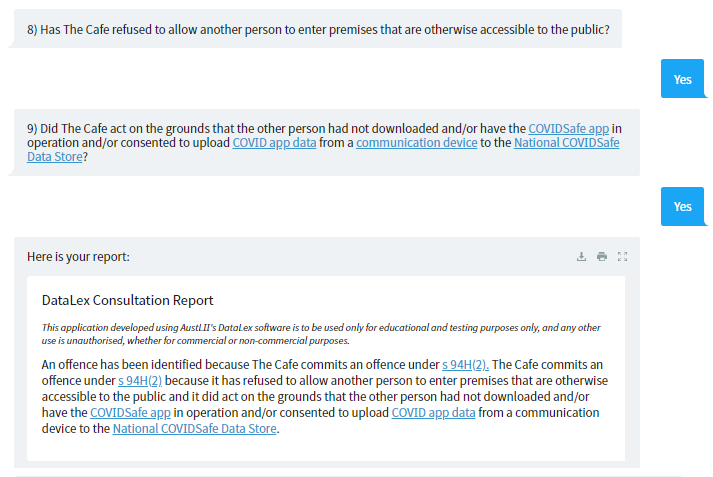Screen dimensions: 713x477
Task: Select the Yes answer to question 9
Action: (x=683, y=206)
